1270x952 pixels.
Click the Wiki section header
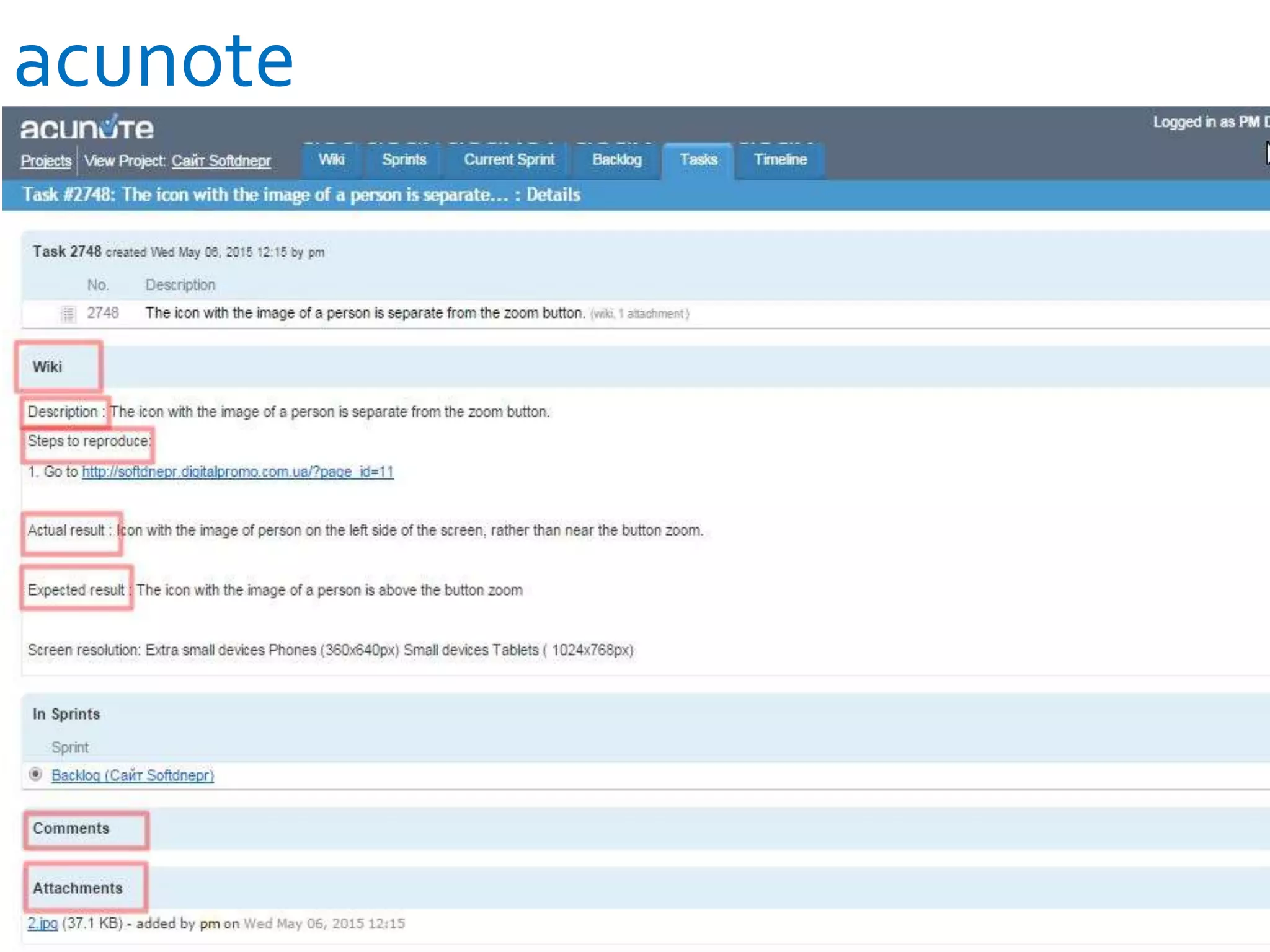pos(48,367)
